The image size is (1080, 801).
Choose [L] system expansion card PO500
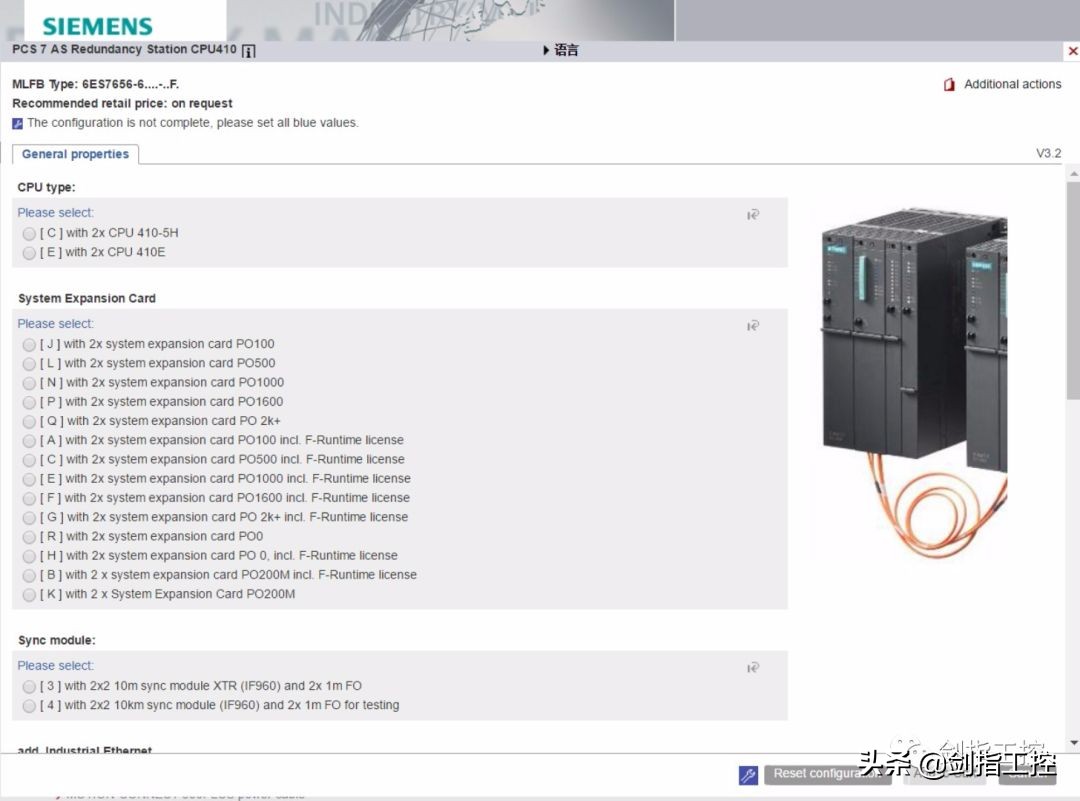click(29, 364)
